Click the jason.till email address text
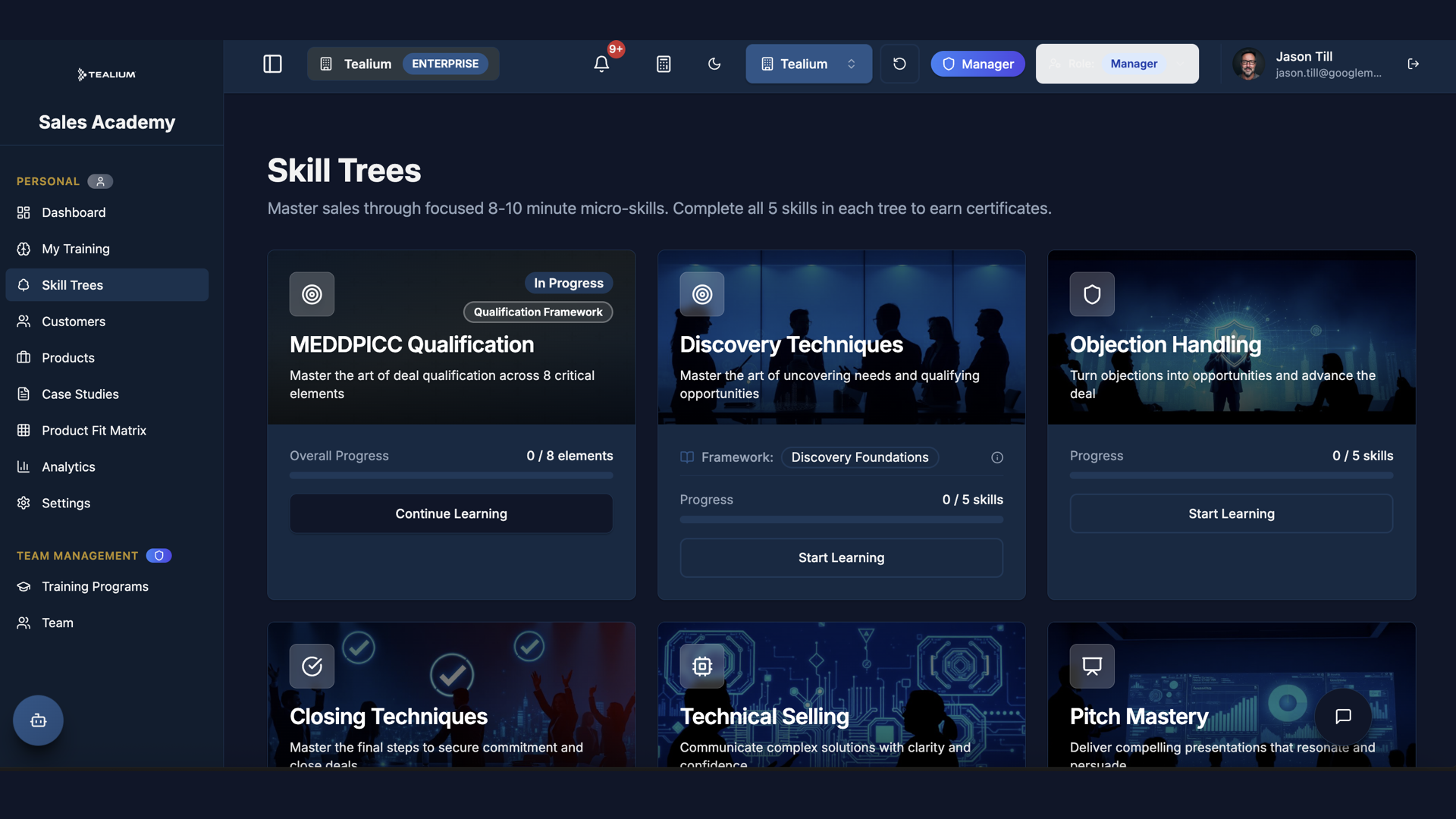The height and width of the screenshot is (819, 1456). 1328,74
